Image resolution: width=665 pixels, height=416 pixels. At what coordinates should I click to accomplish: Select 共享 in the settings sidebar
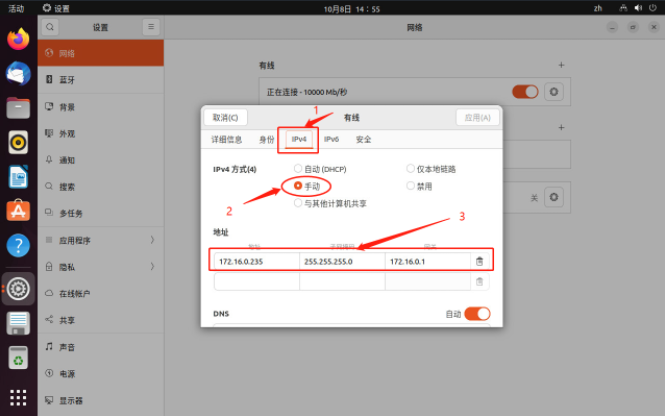click(x=101, y=320)
